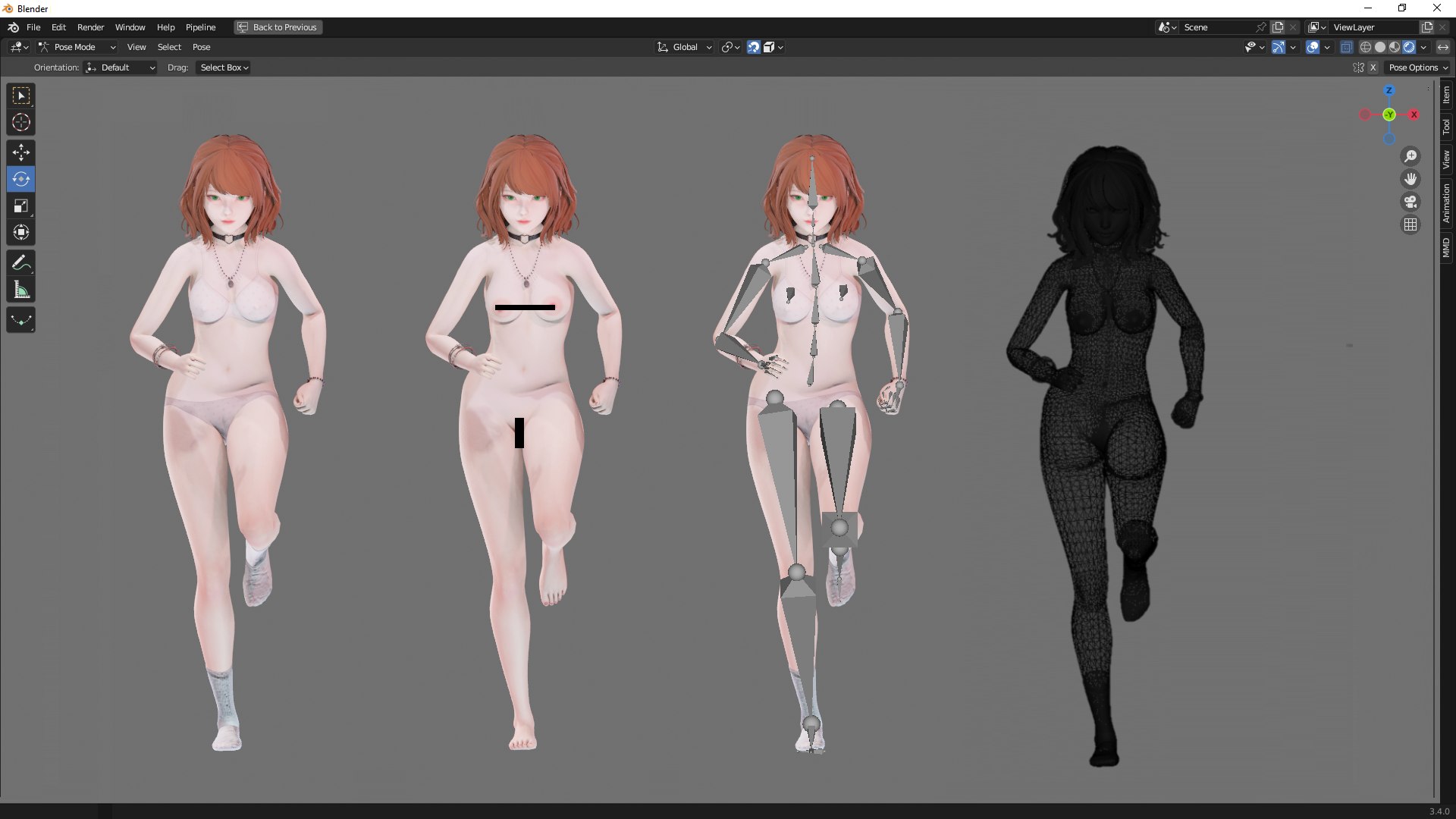Screen dimensions: 1456x819
Task: Choose the Move tool
Action: tap(21, 153)
